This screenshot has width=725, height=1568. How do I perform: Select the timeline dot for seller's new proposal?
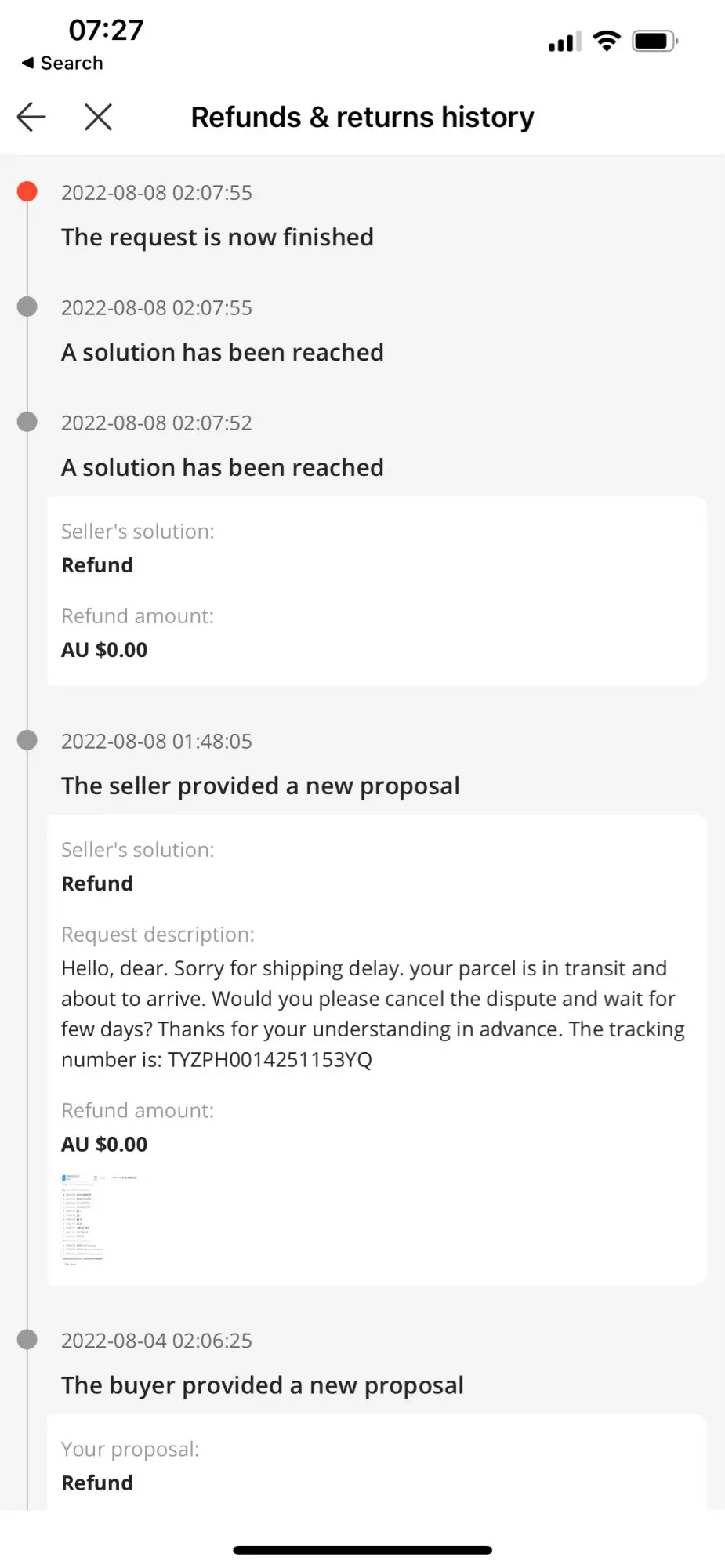click(27, 740)
